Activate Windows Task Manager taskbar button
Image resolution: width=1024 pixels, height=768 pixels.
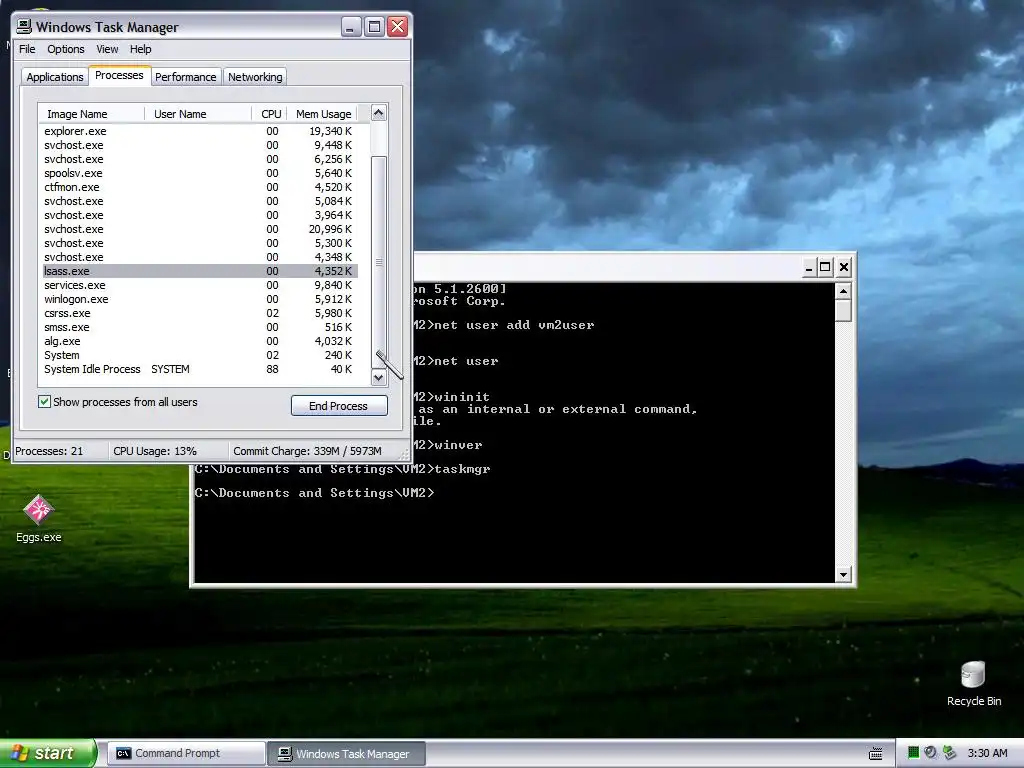coord(346,754)
